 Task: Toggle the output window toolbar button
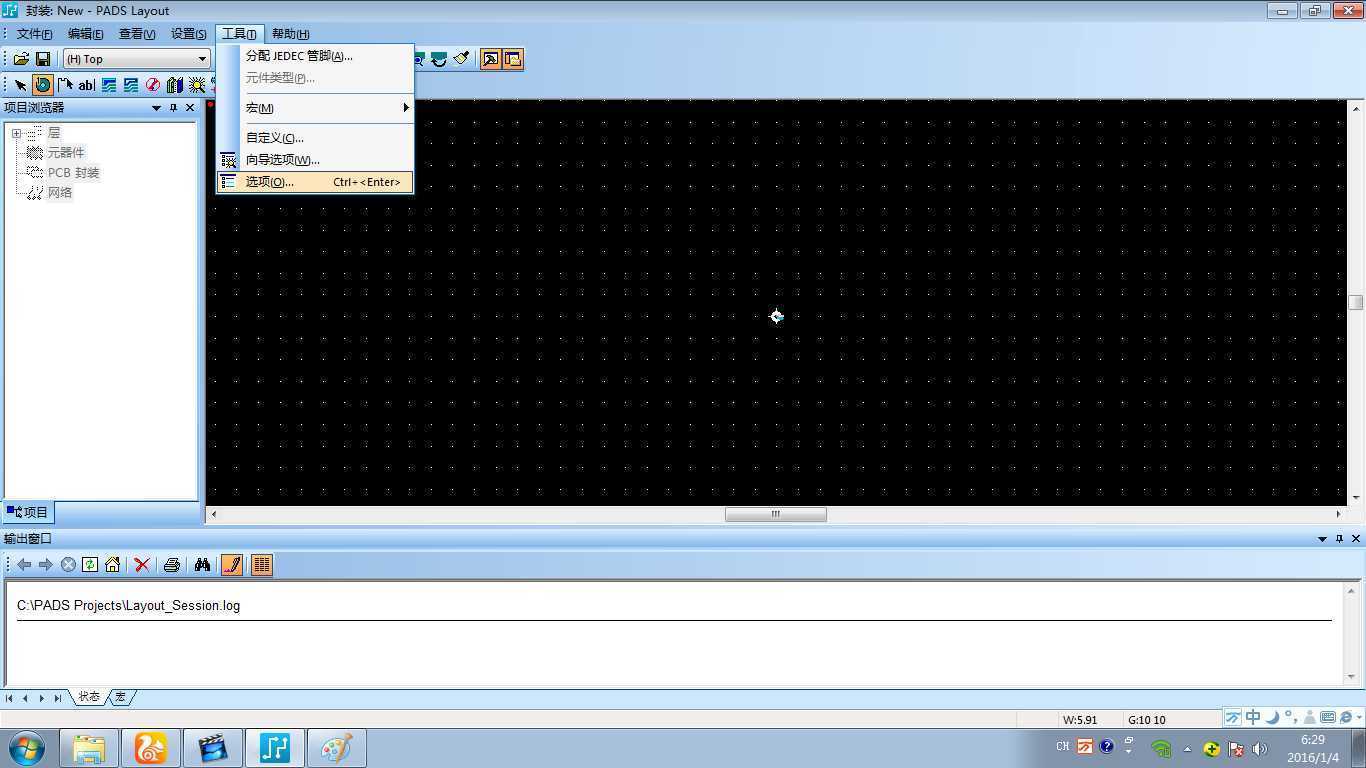(513, 59)
